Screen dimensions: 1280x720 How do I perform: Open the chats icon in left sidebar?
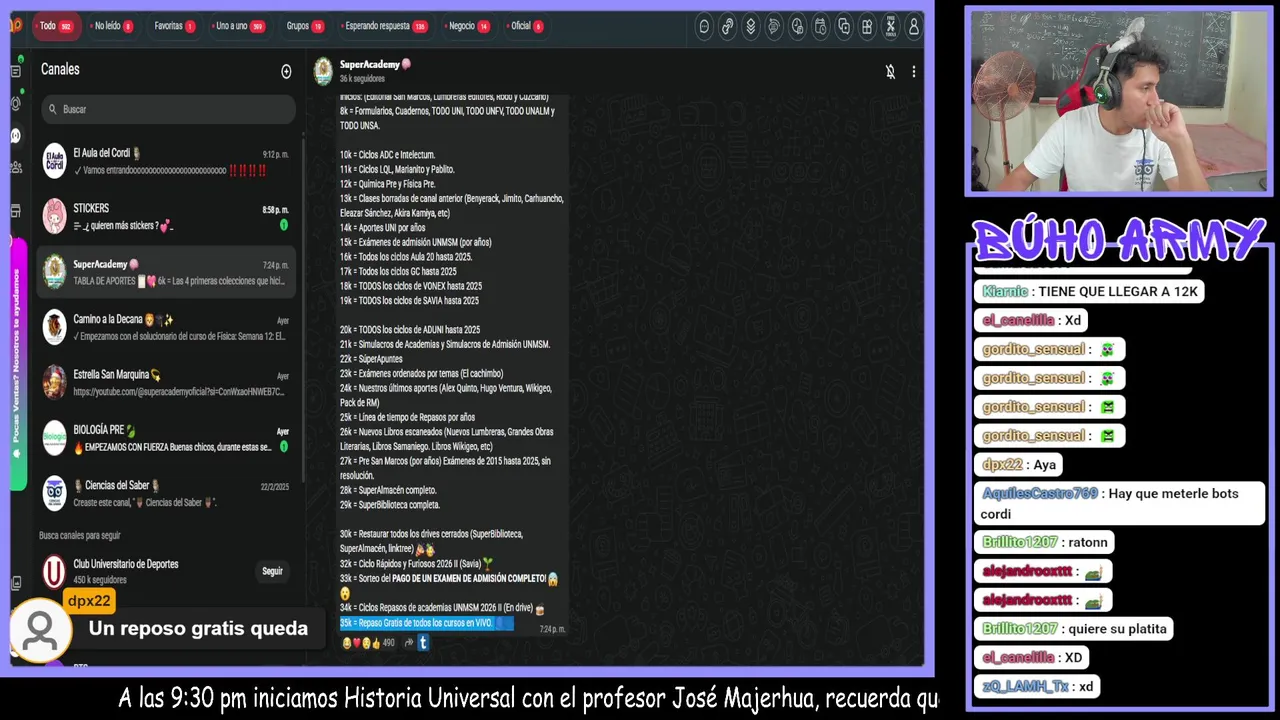(x=15, y=71)
